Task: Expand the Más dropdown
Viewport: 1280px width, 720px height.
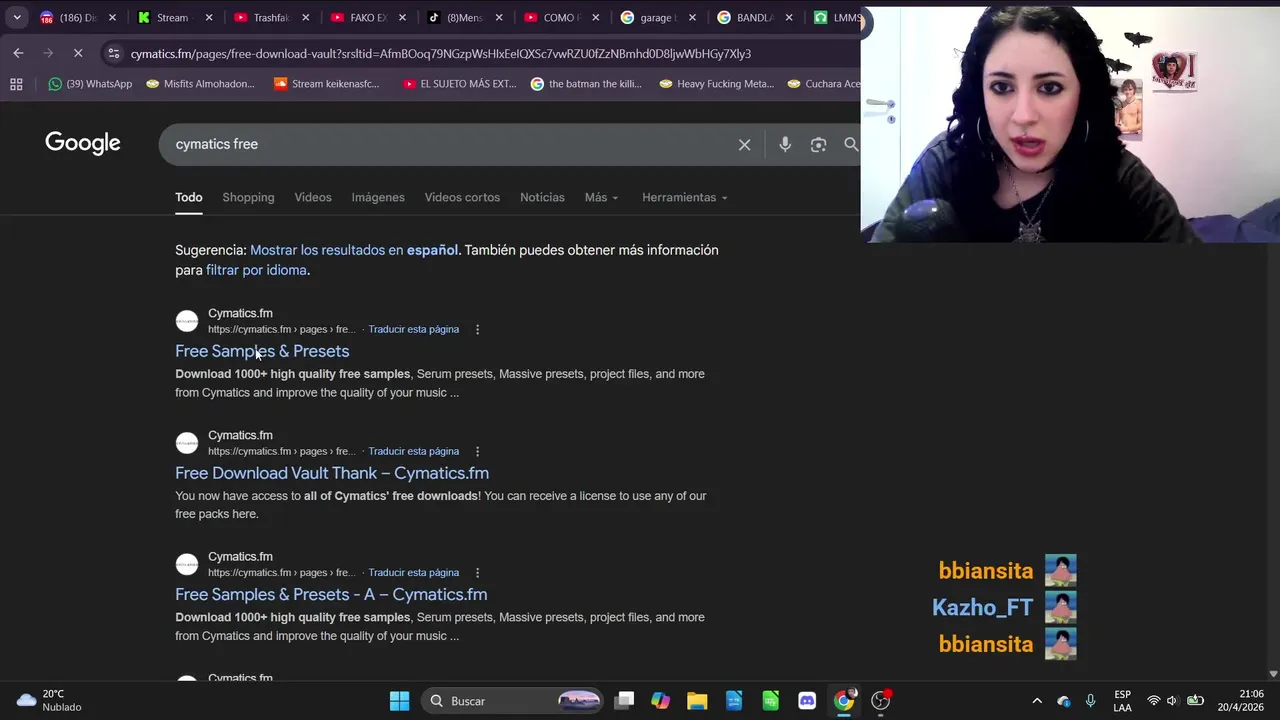Action: [x=601, y=197]
